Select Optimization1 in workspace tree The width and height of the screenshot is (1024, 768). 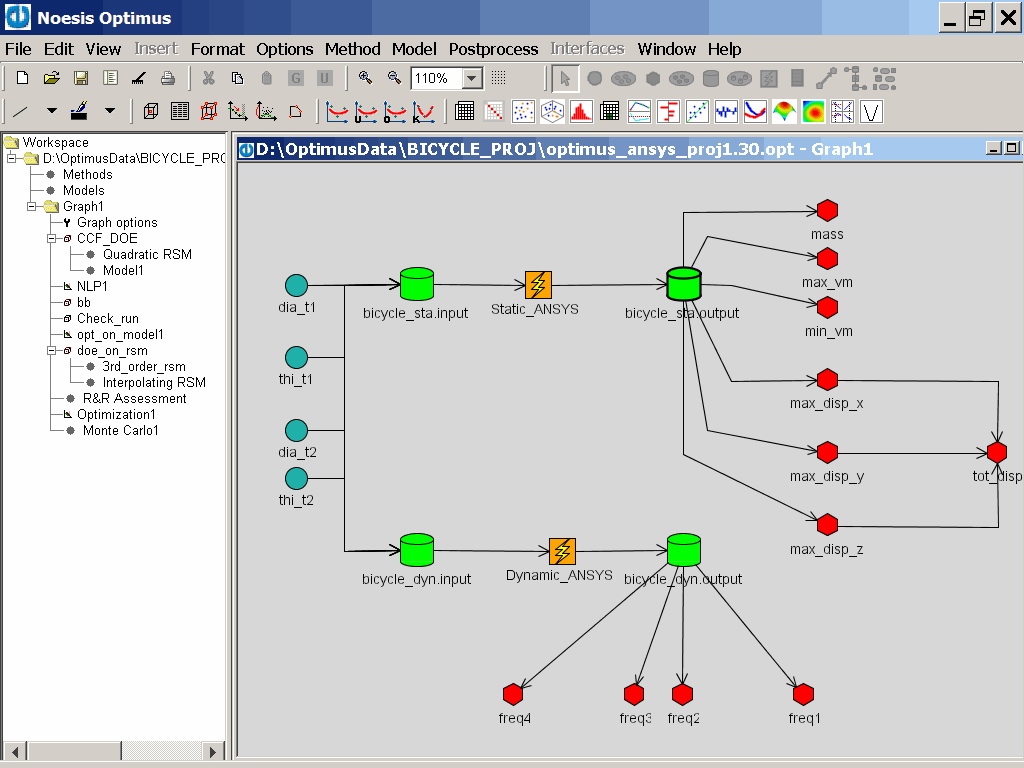(116, 415)
